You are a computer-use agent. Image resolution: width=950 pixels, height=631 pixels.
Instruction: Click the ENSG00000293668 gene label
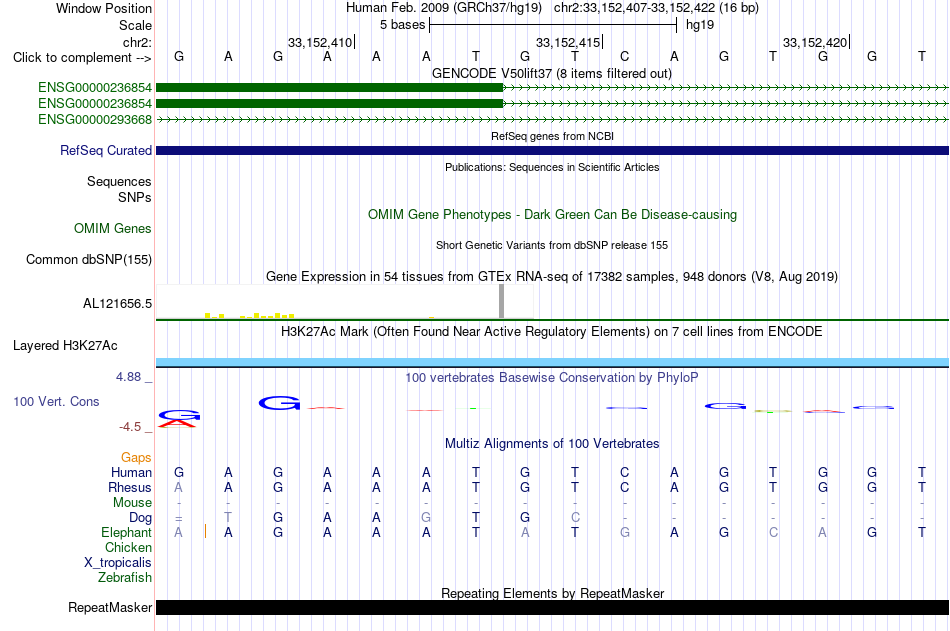click(x=95, y=119)
